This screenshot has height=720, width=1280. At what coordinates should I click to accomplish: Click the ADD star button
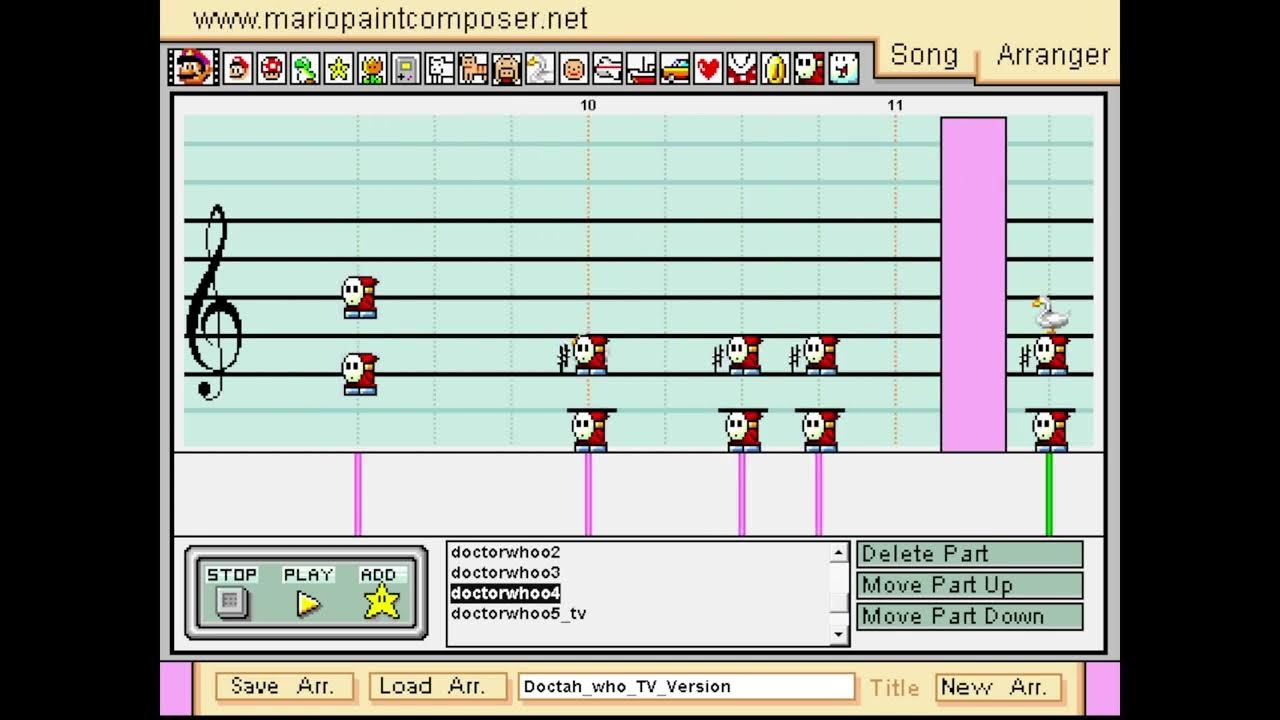pyautogui.click(x=381, y=601)
